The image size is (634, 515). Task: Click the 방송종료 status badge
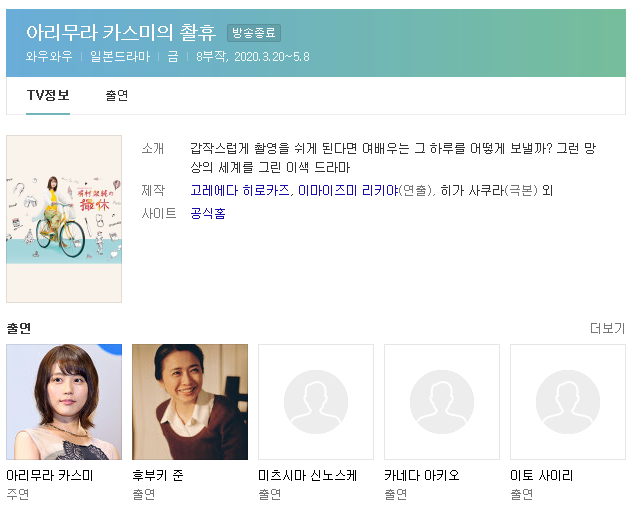tap(254, 33)
